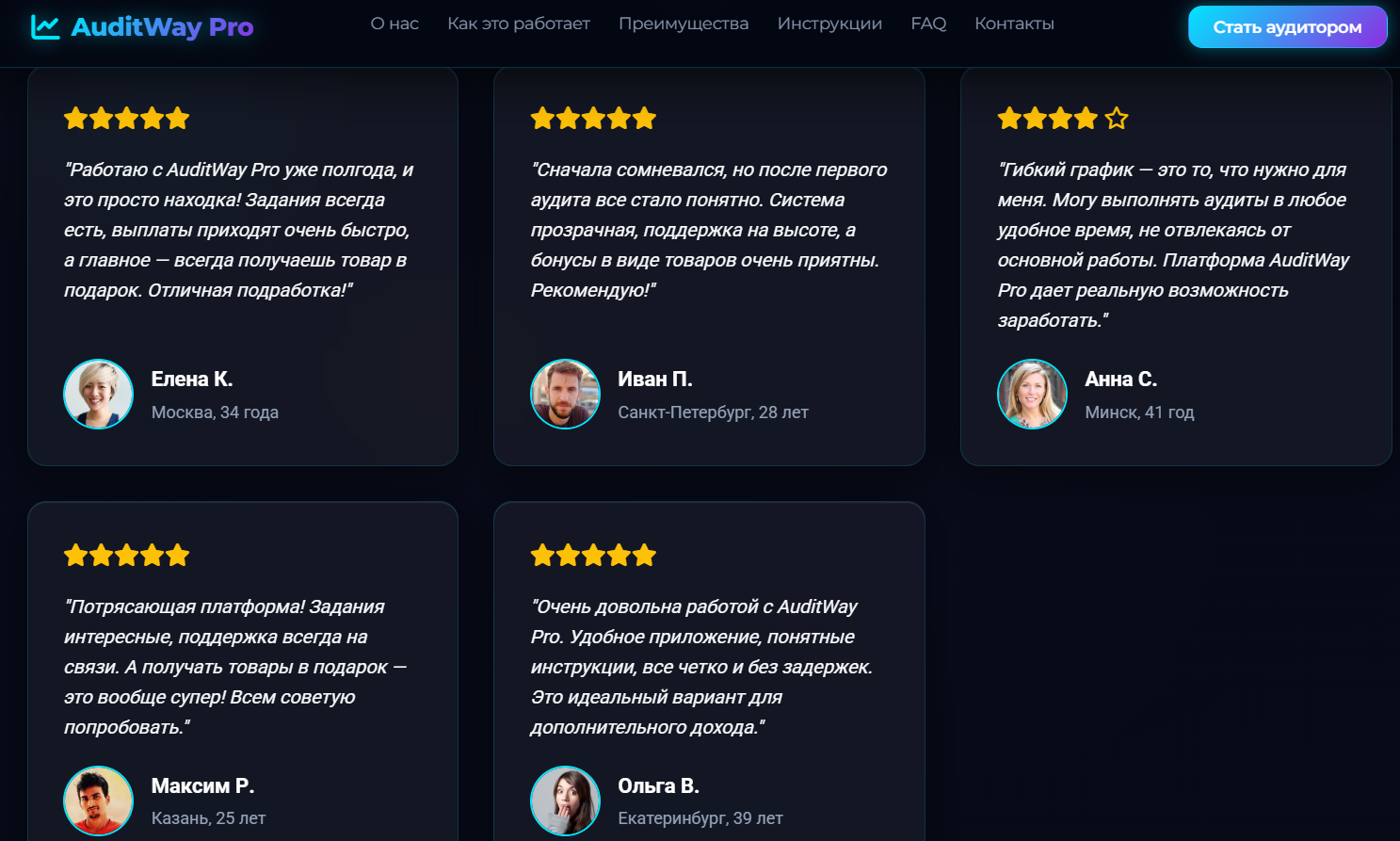Click the last star in Иван's rating

[644, 119]
